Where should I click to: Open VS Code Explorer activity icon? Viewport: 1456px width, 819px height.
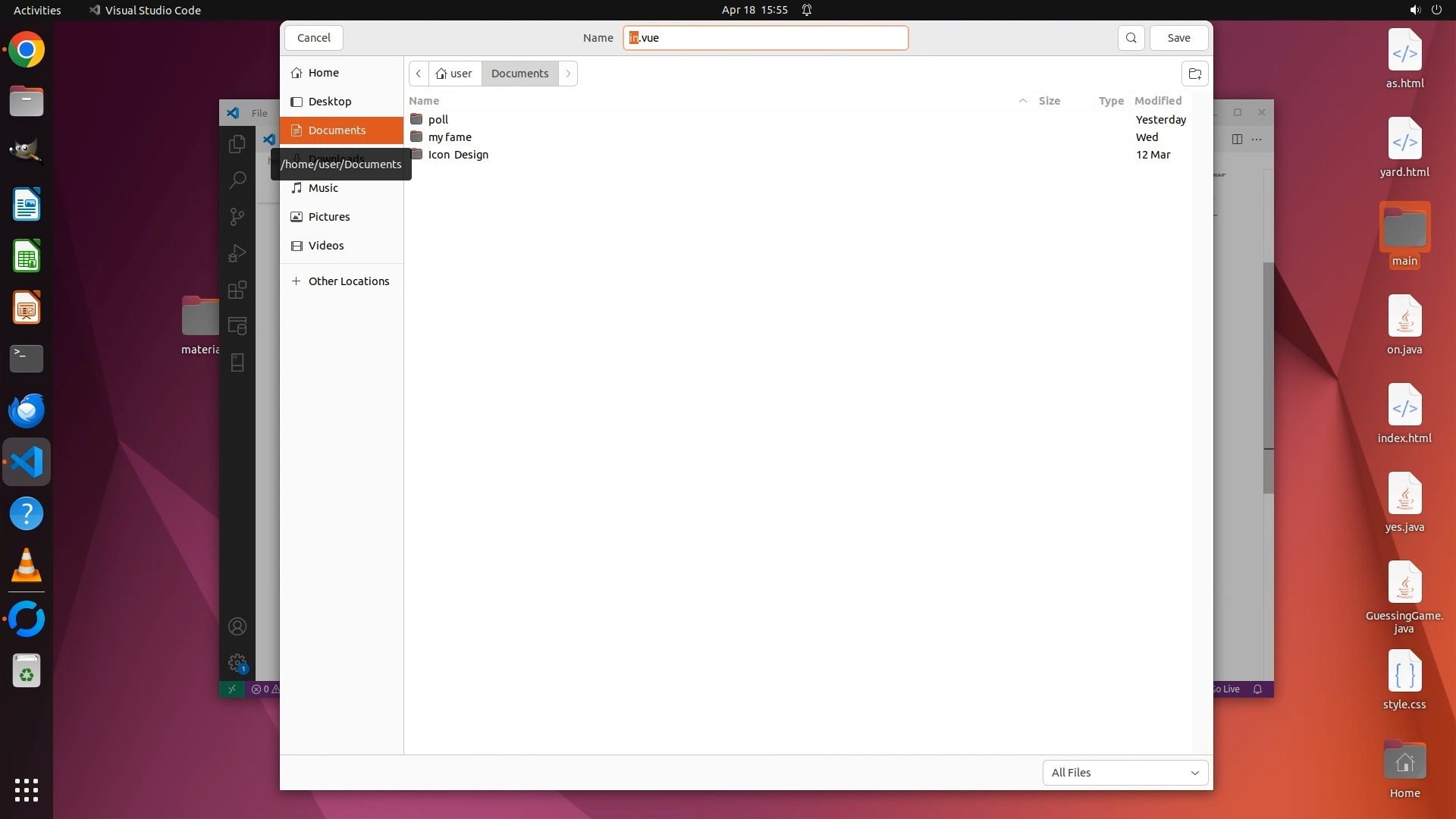click(237, 143)
